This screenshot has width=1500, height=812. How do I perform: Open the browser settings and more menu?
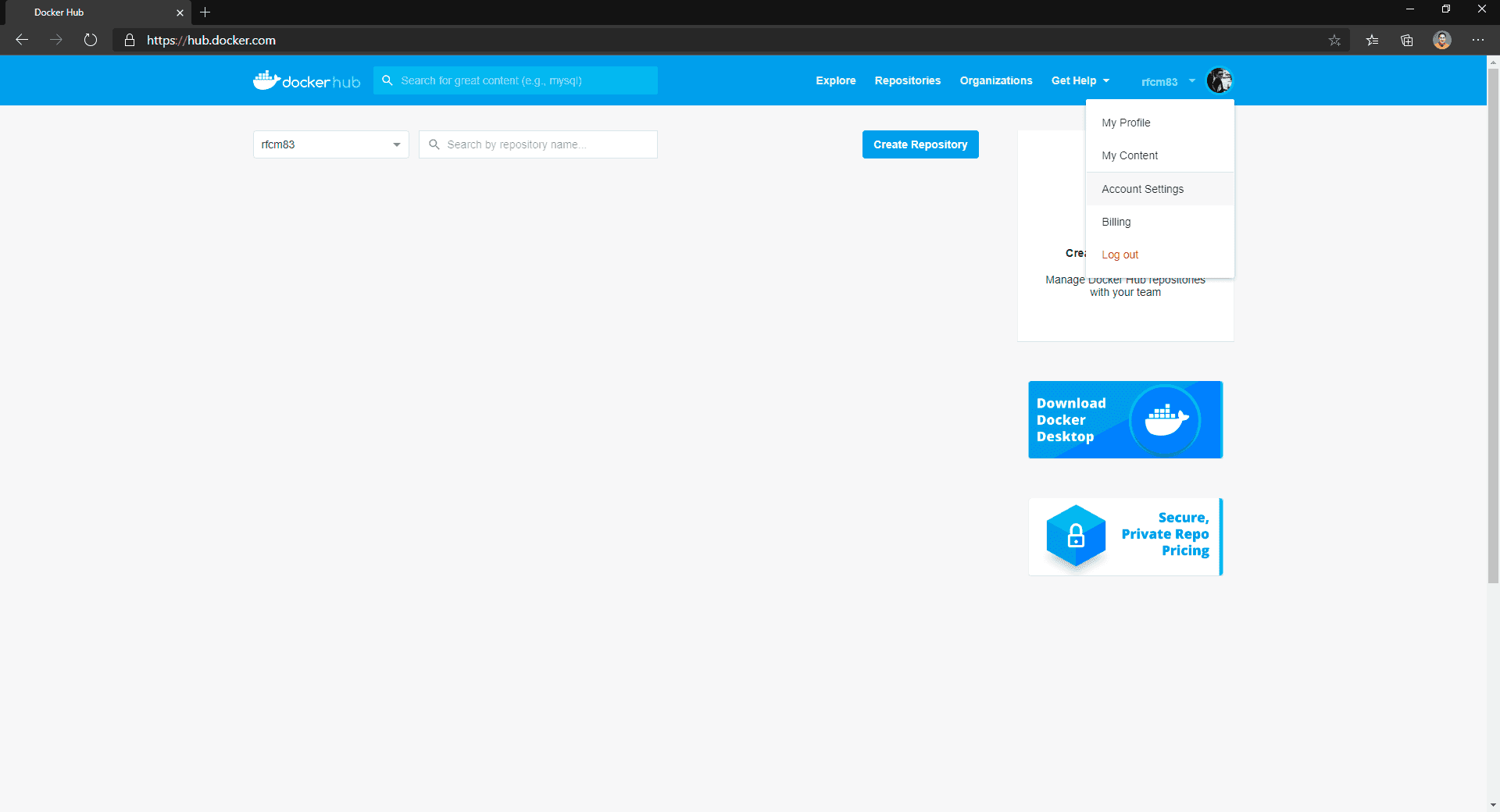click(x=1478, y=40)
